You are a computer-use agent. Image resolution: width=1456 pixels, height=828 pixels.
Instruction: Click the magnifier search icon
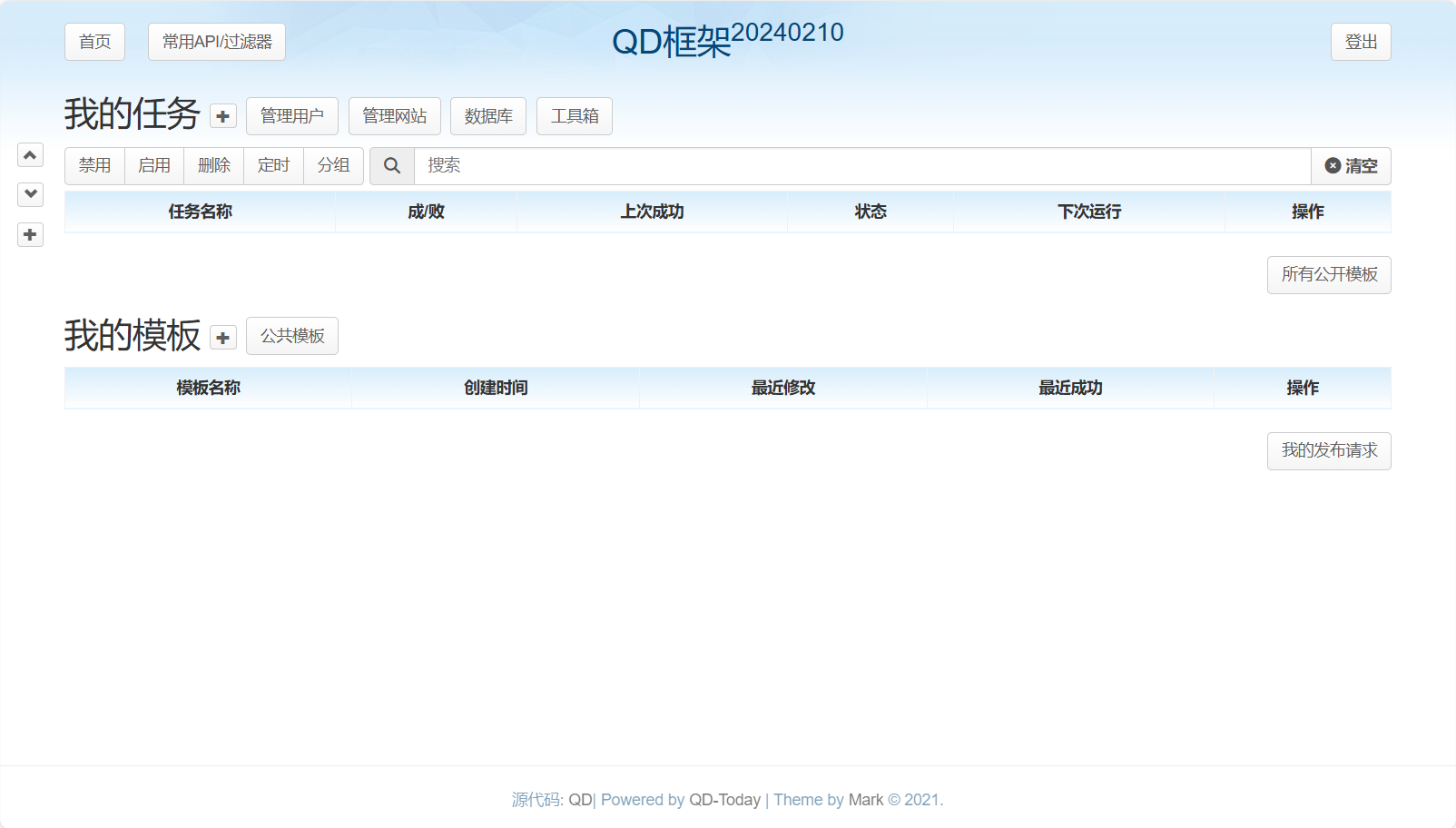pyautogui.click(x=392, y=166)
